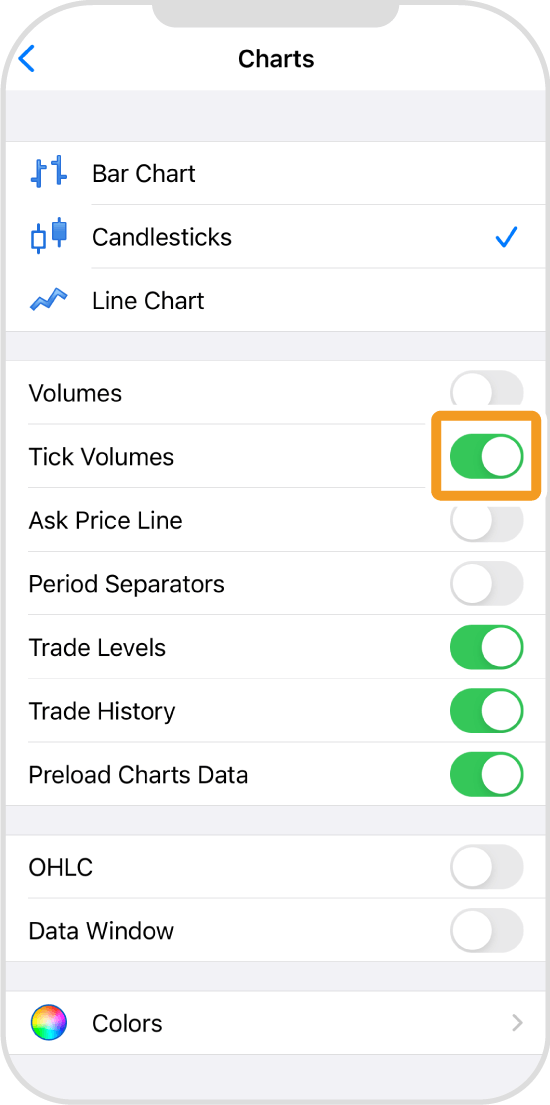Toggle Data Window on

click(487, 930)
